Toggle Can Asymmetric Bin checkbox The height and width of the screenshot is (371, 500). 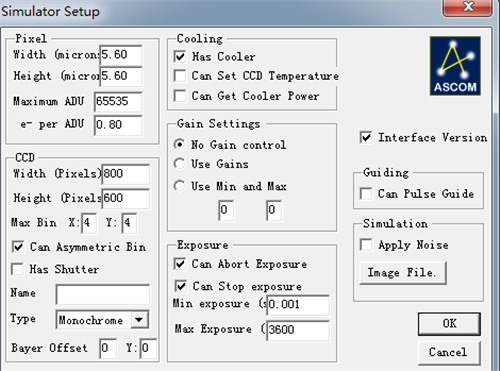[x=18, y=247]
